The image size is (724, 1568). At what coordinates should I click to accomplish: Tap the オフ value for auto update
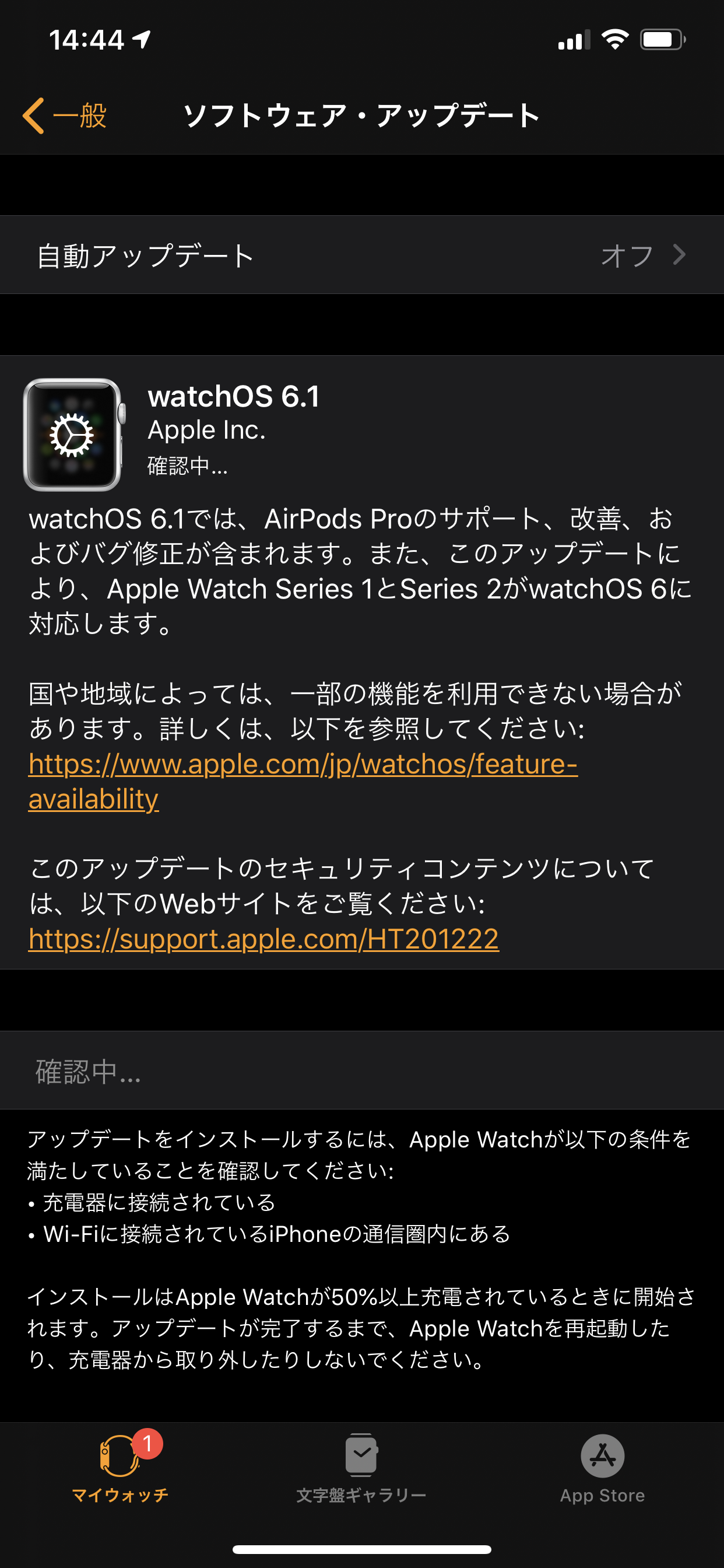[627, 255]
